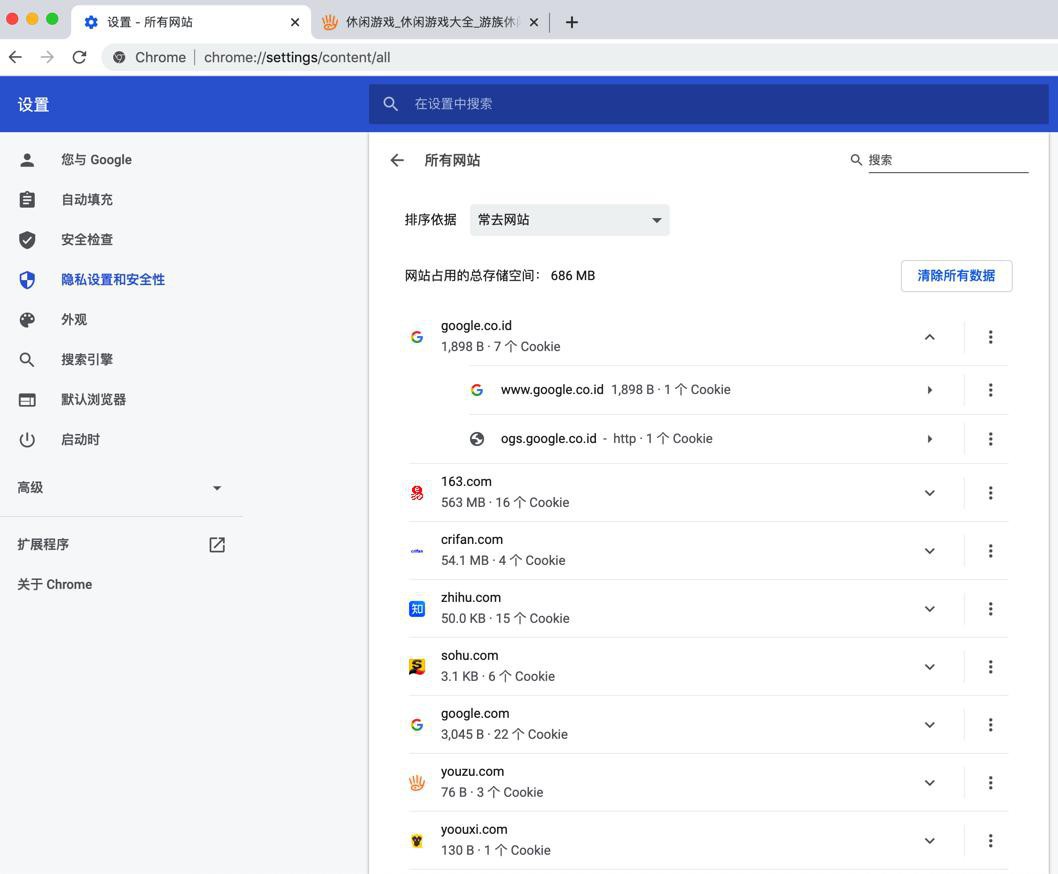
Task: Click the 搜索 field in 所有网站
Action: [947, 160]
